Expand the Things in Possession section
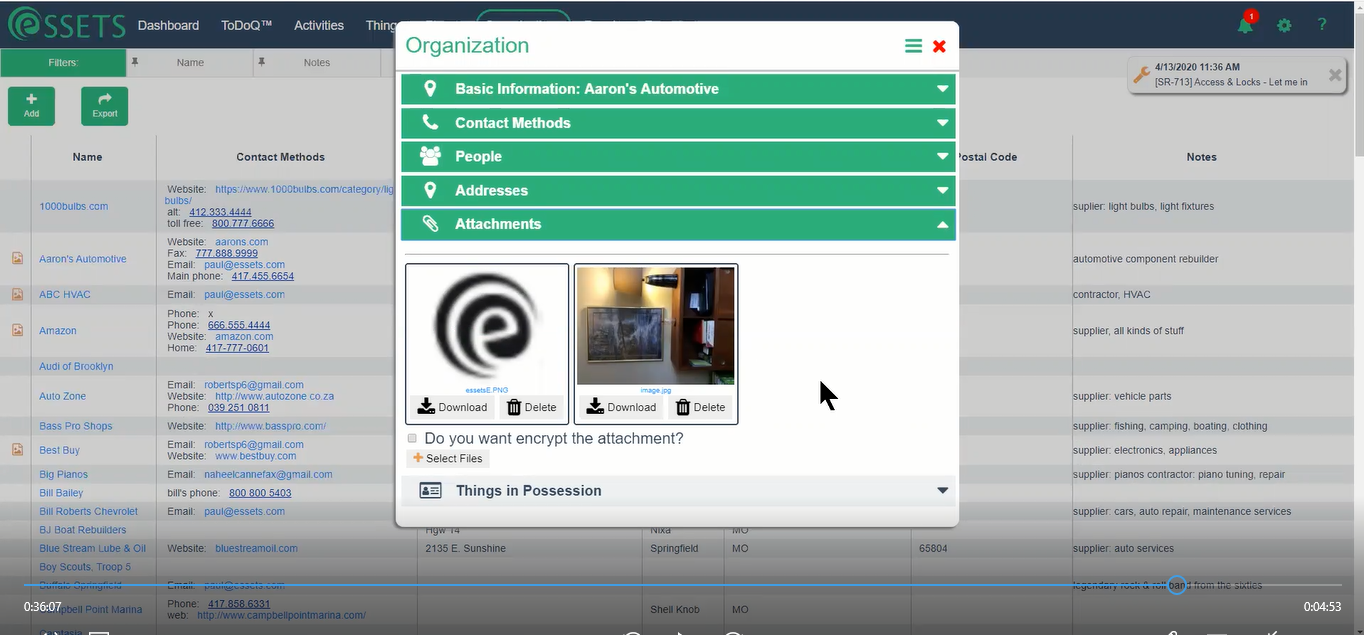1364x635 pixels. pos(678,491)
